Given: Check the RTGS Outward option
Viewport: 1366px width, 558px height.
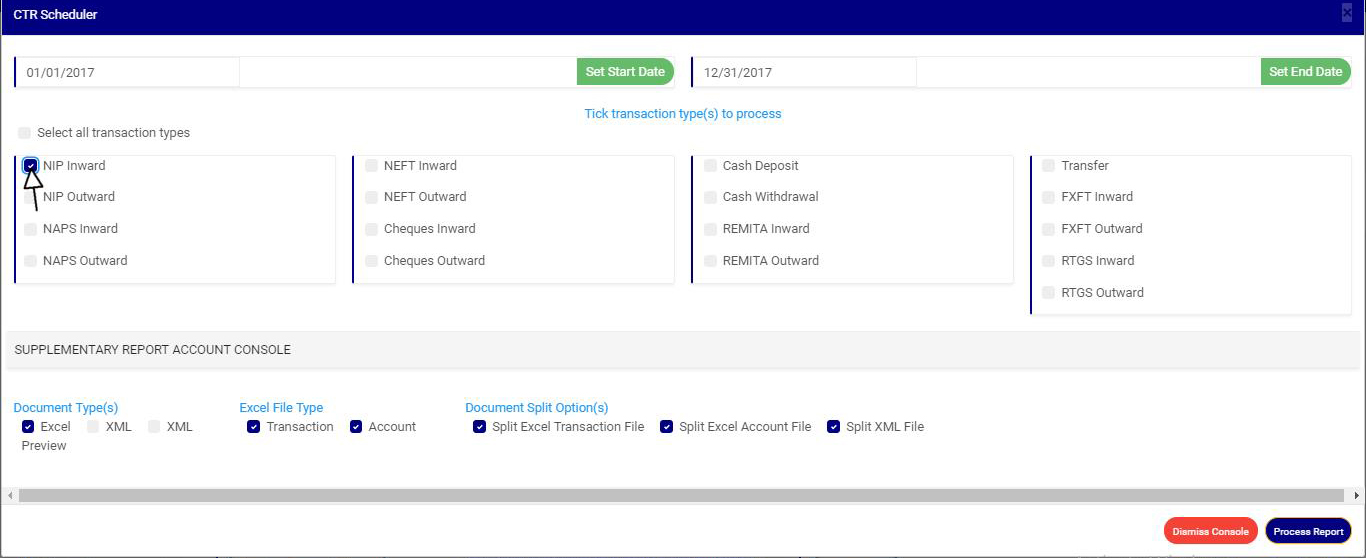Looking at the screenshot, I should pyautogui.click(x=1049, y=293).
